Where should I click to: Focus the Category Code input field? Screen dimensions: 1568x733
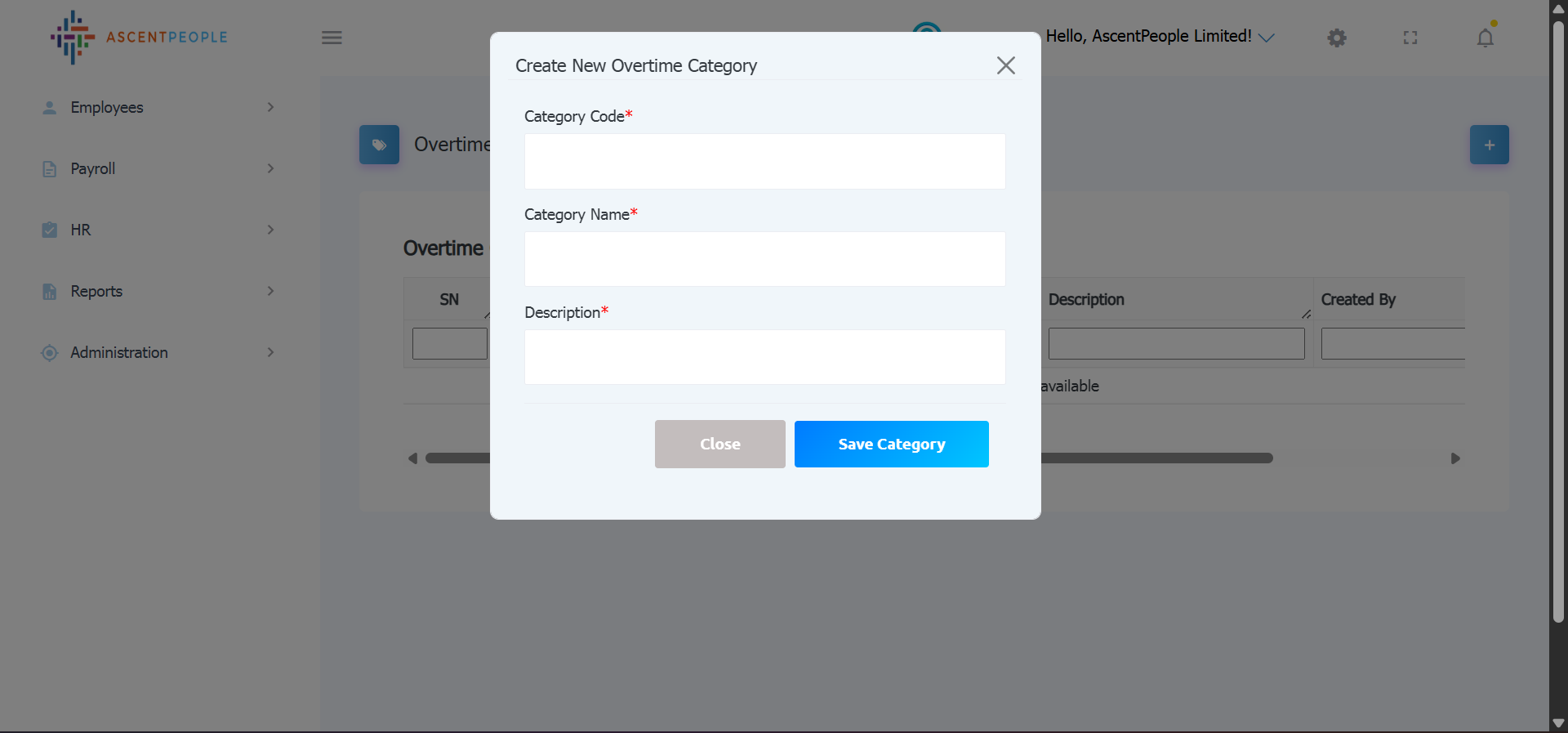764,161
